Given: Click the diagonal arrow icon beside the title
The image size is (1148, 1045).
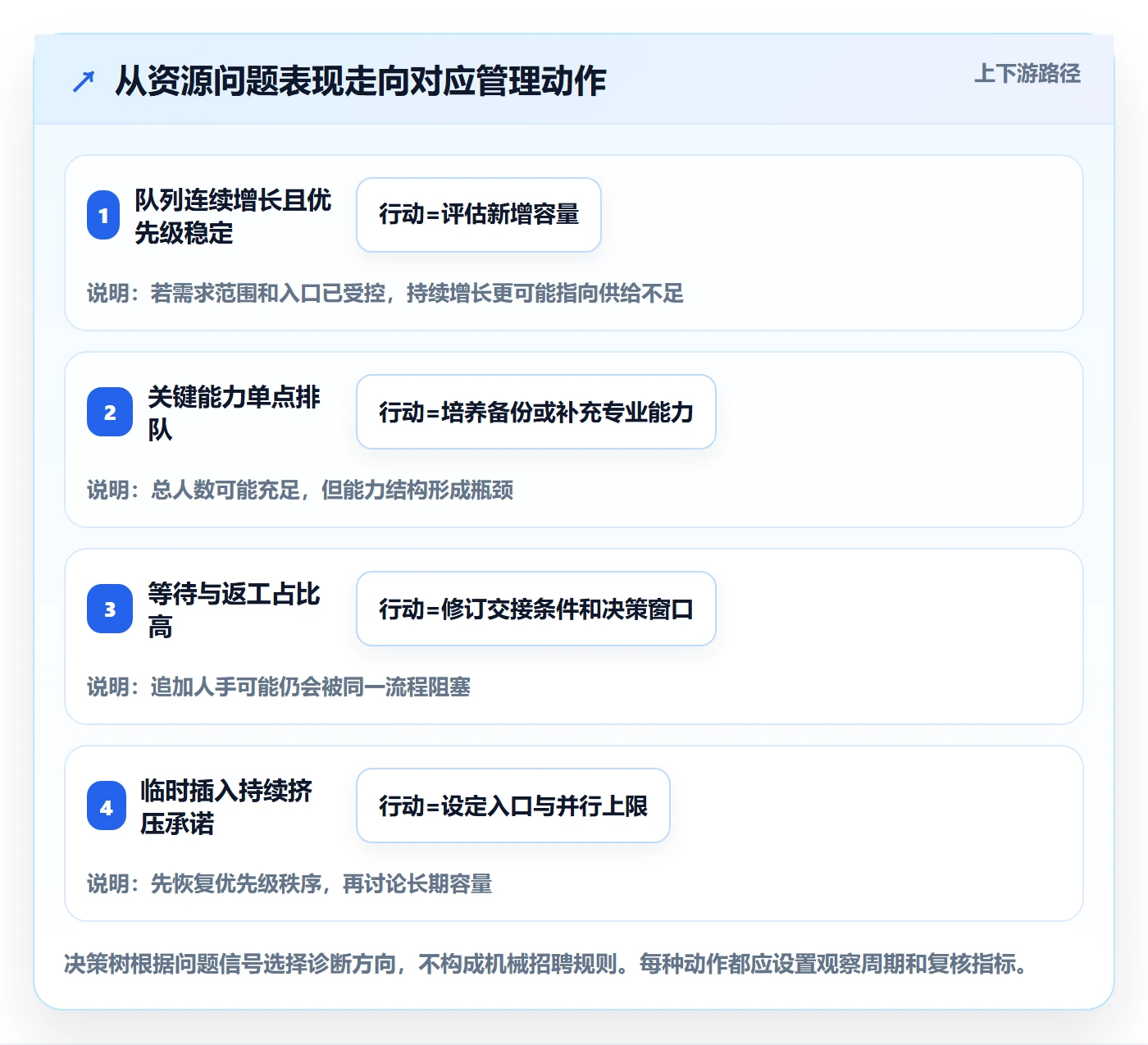Looking at the screenshot, I should [x=84, y=81].
